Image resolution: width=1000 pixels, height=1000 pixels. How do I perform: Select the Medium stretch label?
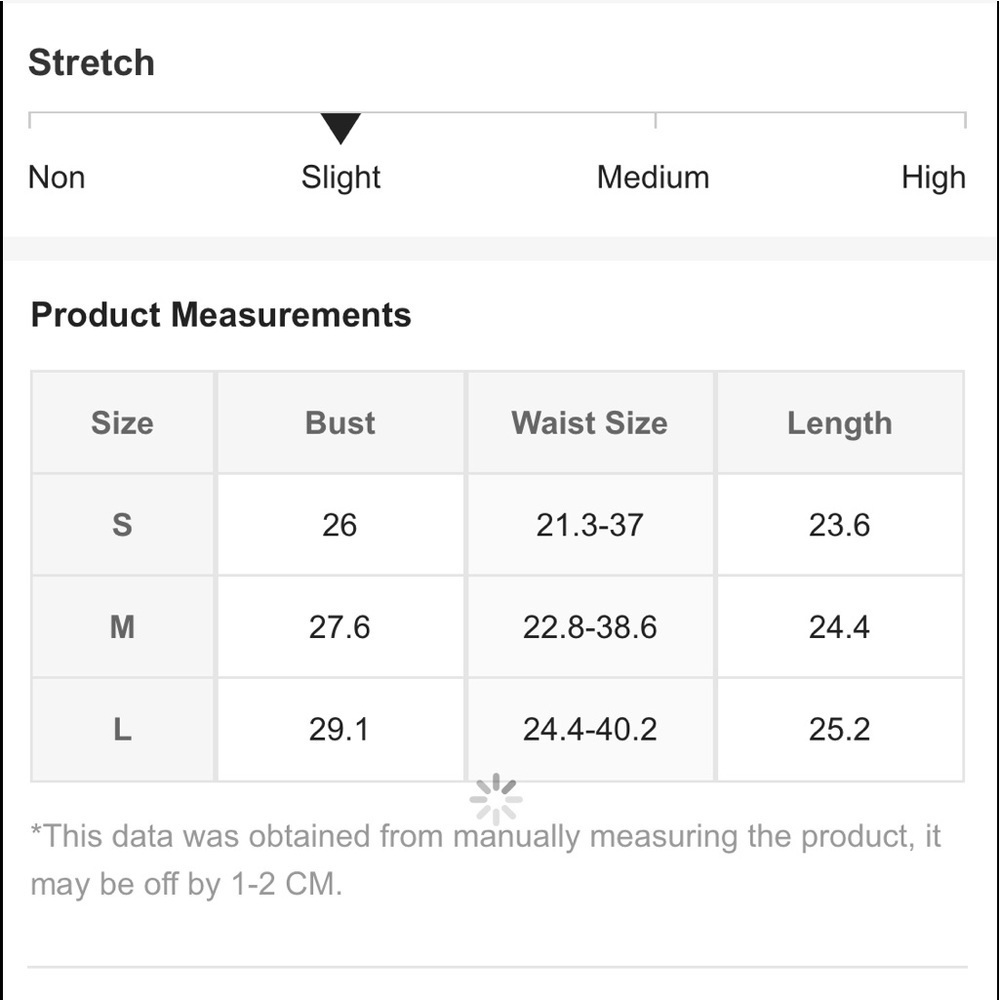coord(653,177)
